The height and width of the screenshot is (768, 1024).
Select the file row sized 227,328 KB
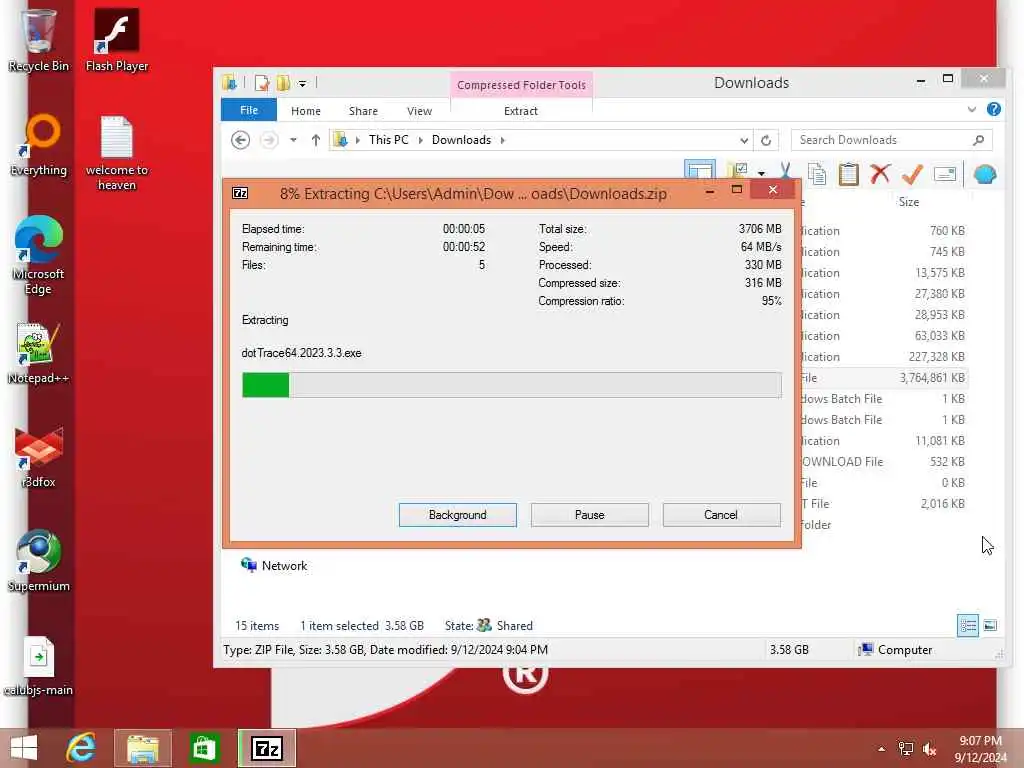[x=884, y=357]
